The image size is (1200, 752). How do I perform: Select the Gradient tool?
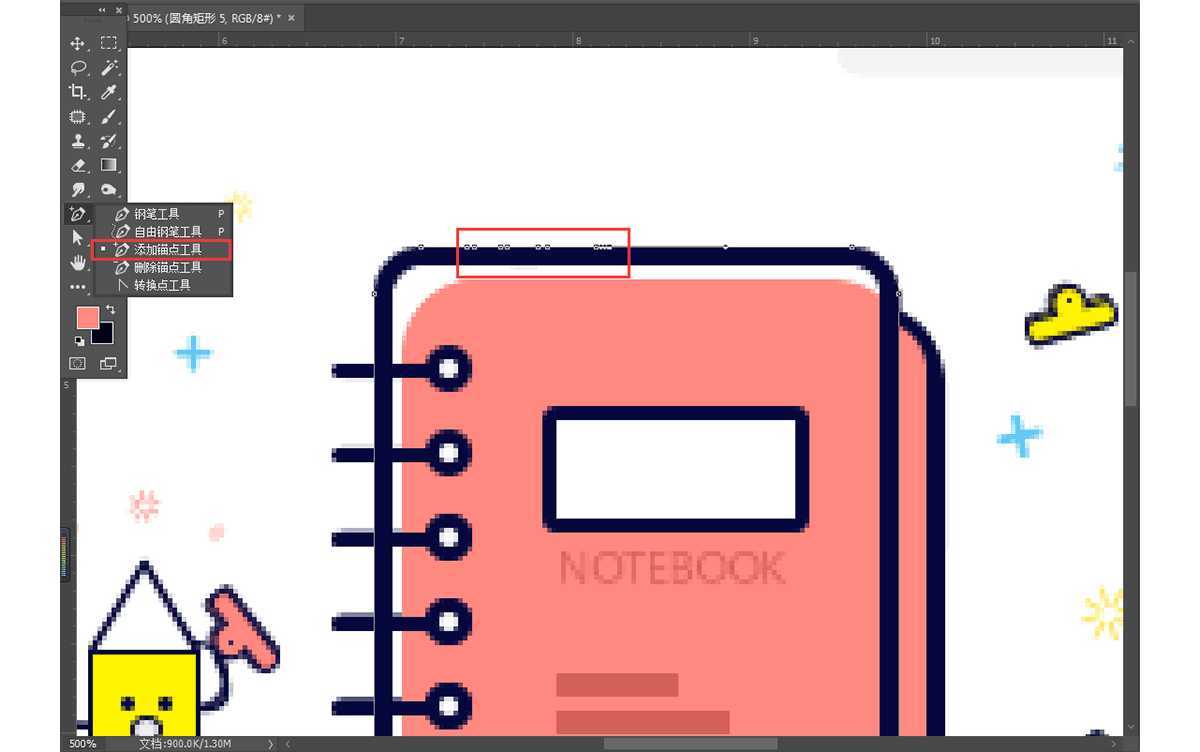[x=109, y=165]
